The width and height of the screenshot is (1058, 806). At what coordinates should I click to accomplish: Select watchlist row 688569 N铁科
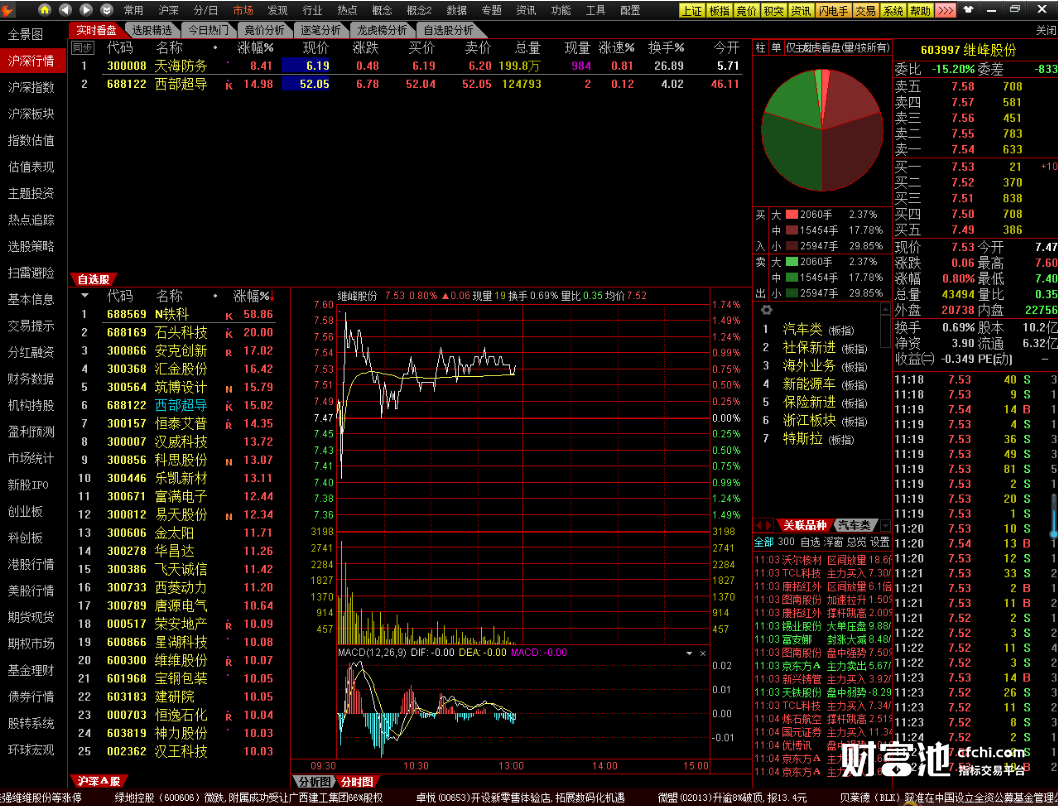click(179, 314)
